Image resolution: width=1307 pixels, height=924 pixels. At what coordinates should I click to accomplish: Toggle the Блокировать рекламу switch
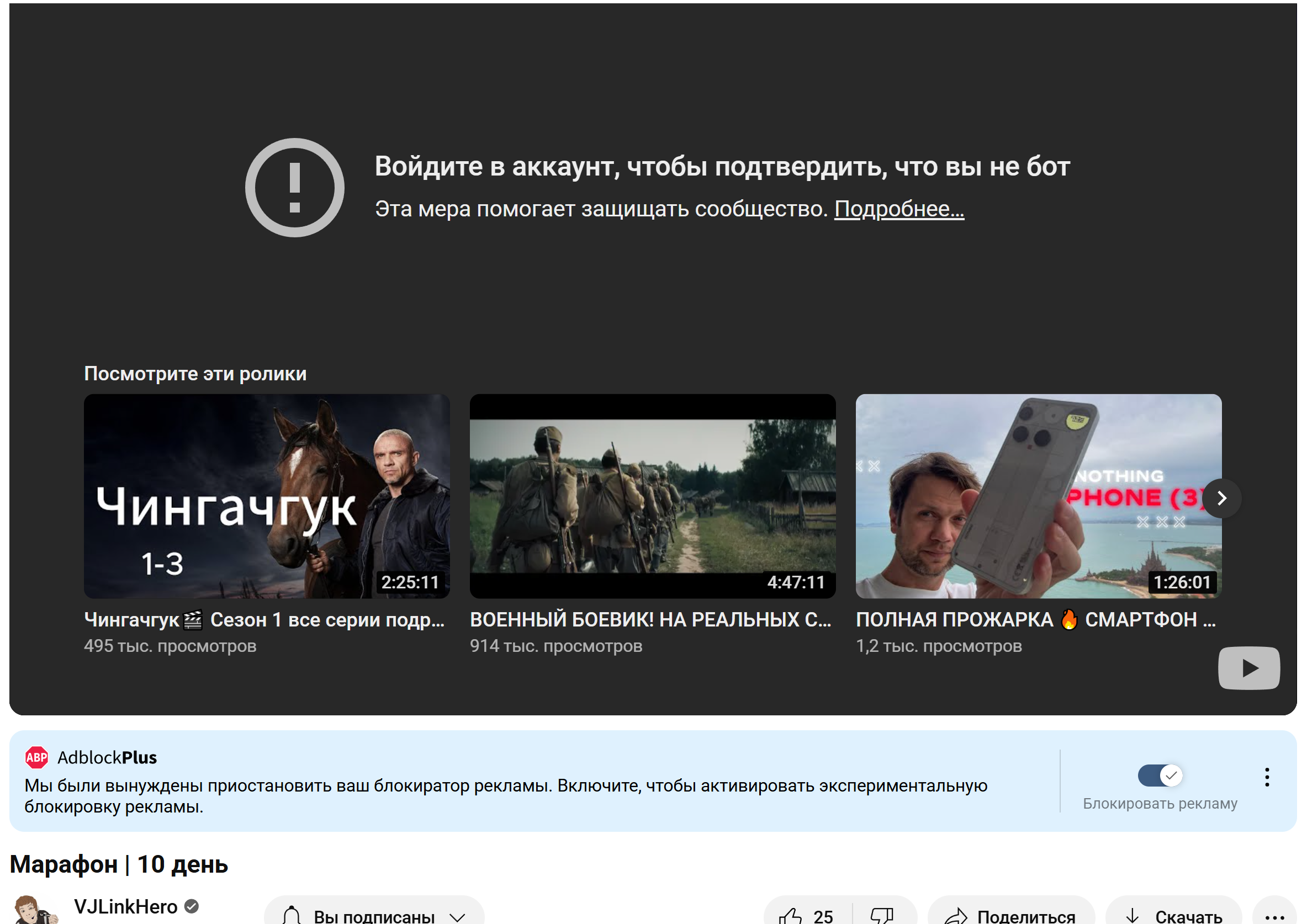click(1160, 775)
